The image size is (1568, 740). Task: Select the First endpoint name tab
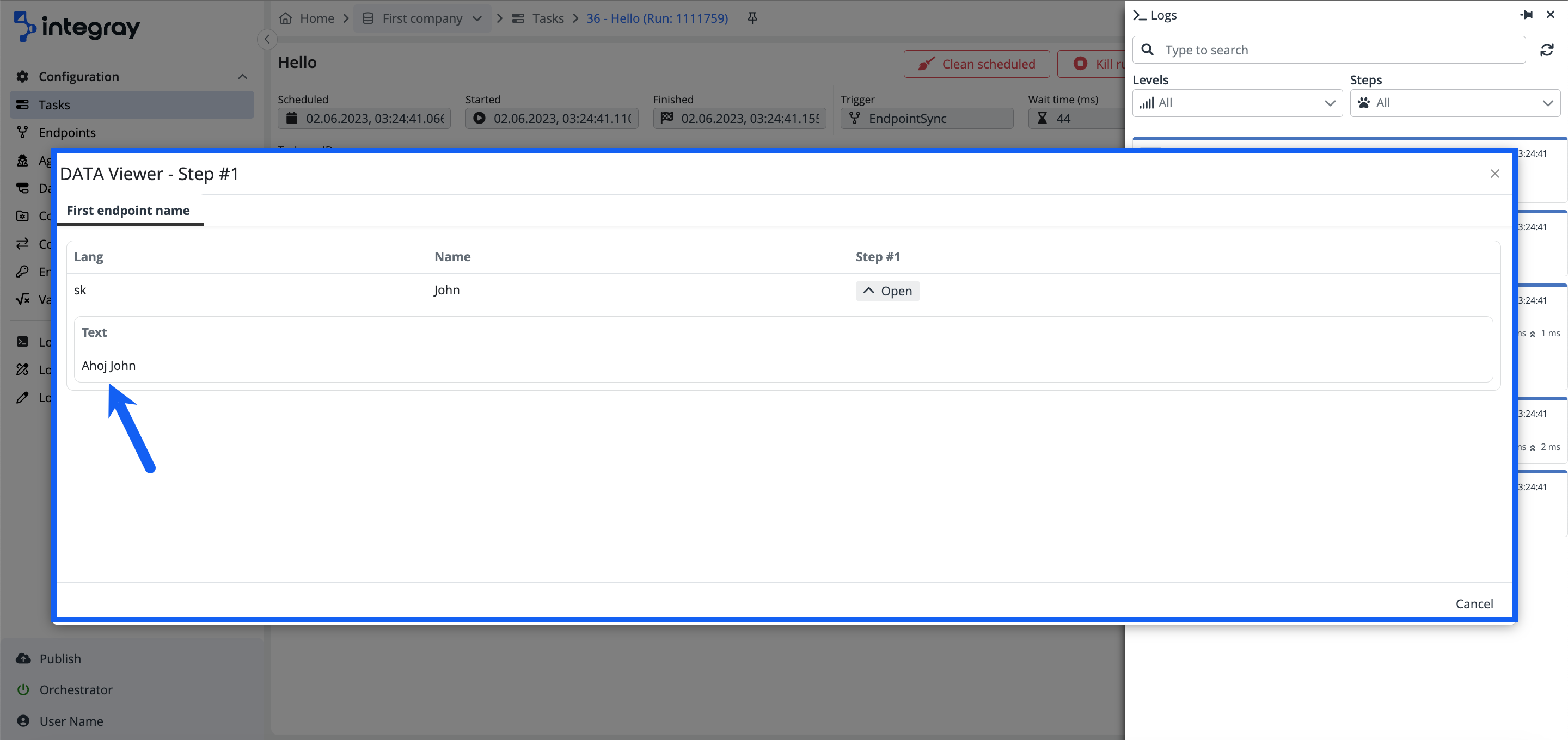[128, 211]
